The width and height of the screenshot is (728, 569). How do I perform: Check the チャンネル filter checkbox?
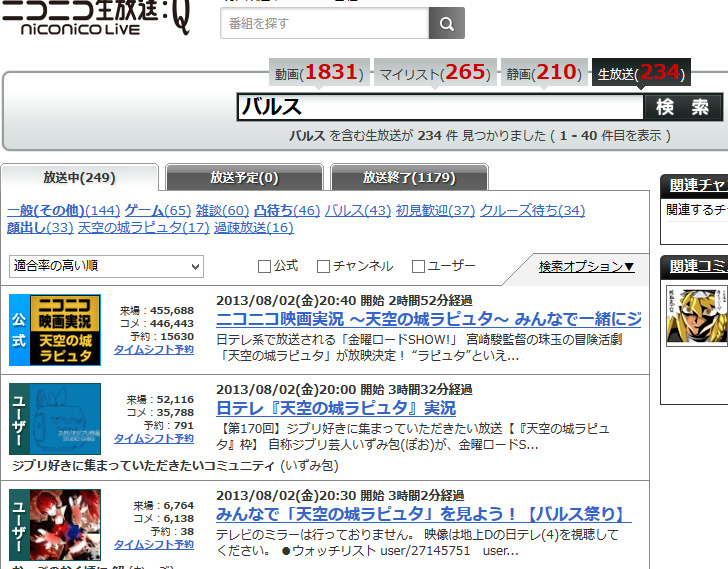[x=323, y=266]
